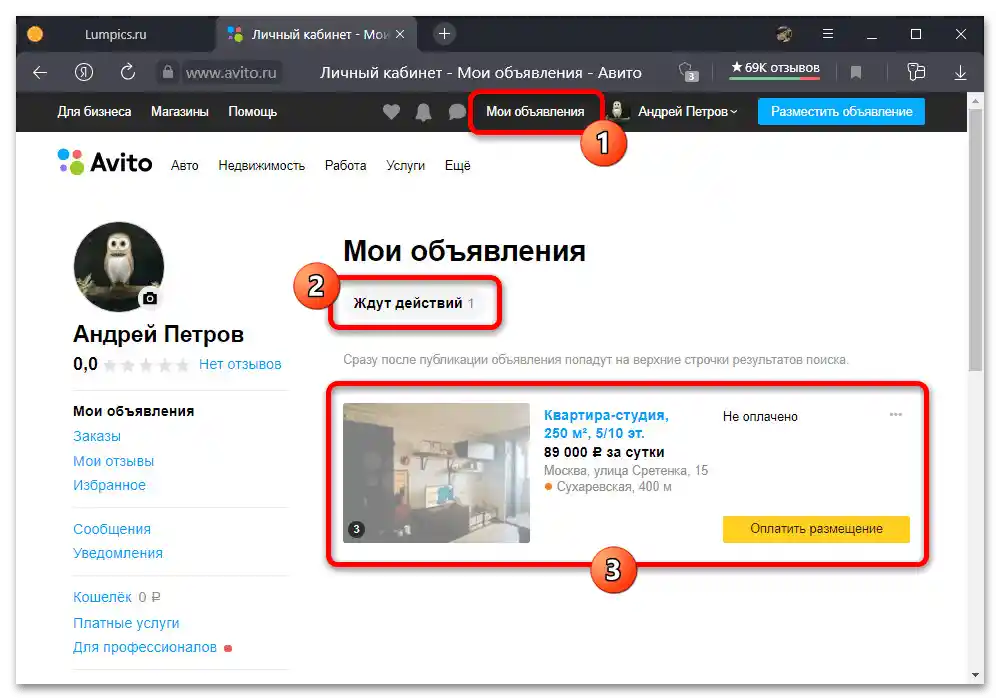The height and width of the screenshot is (700, 1000).
Task: Open Помощь menu item
Action: click(253, 112)
